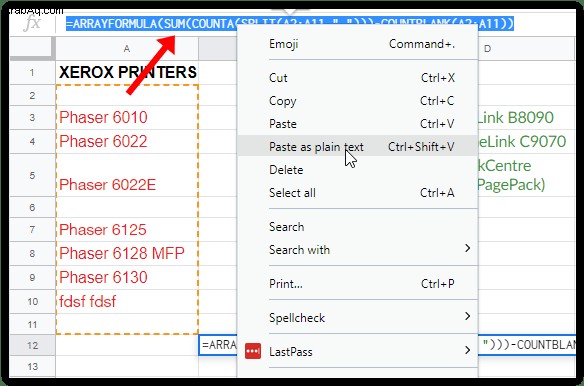
Task: Click Search in the context menu
Action: (x=357, y=227)
